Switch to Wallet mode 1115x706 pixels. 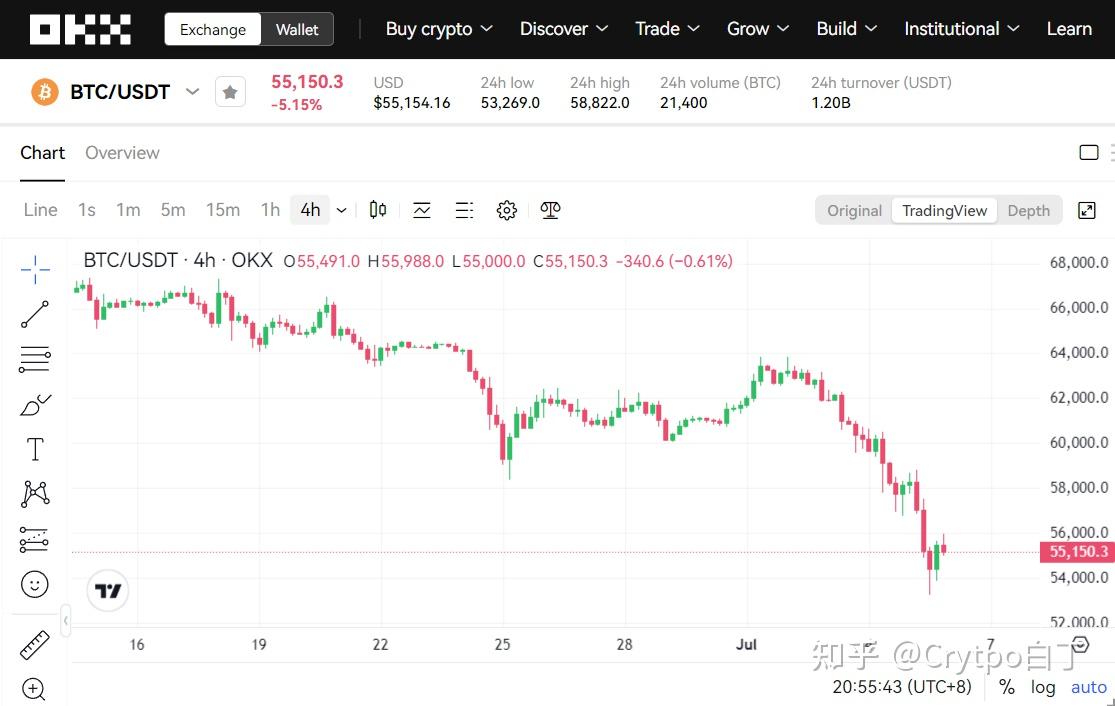[297, 29]
